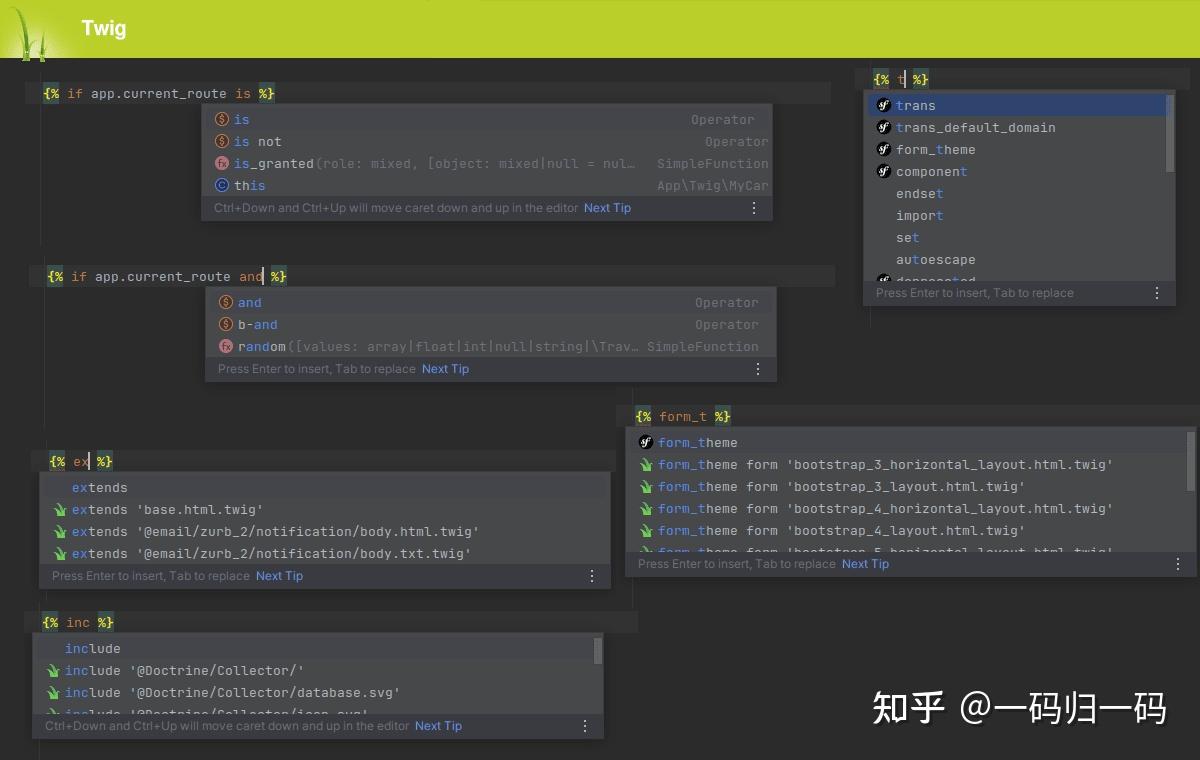Select plain 'include' keyword suggestion
1200x760 pixels.
tap(314, 648)
